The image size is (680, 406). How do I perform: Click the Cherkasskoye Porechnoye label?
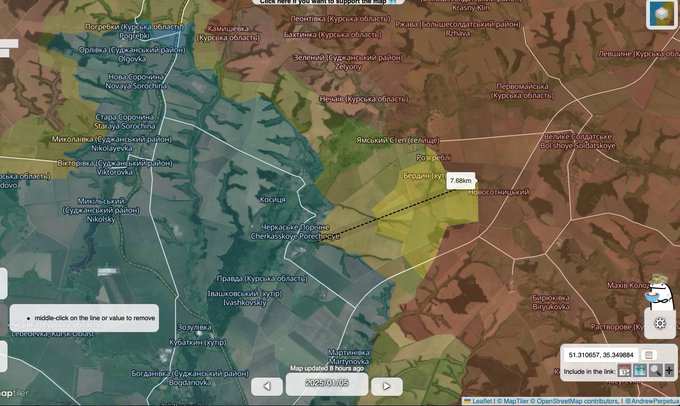tap(295, 236)
